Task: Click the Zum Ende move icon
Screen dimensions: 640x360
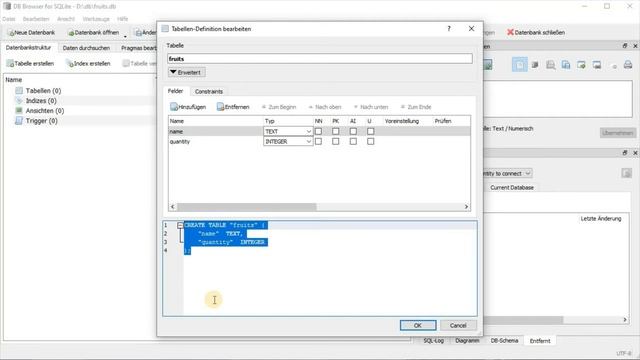Action: point(403,107)
